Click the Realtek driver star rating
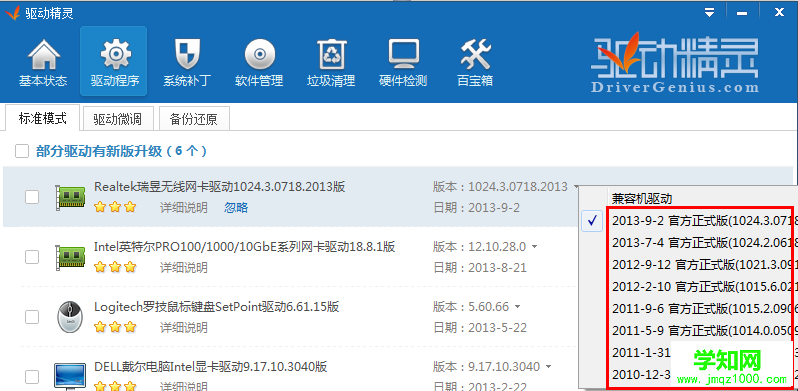This screenshot has width=798, height=391. pyautogui.click(x=115, y=207)
